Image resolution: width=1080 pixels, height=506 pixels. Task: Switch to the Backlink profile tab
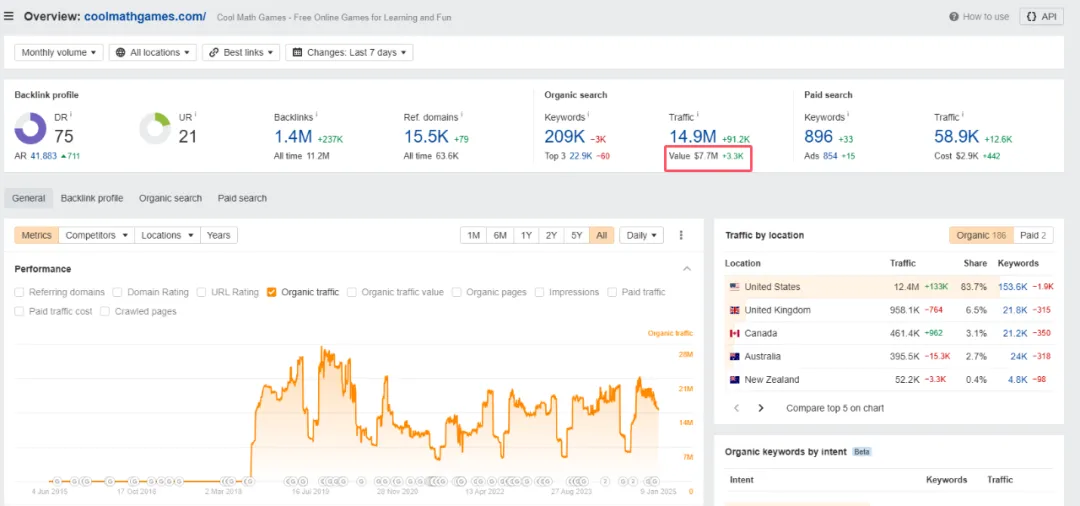[92, 198]
